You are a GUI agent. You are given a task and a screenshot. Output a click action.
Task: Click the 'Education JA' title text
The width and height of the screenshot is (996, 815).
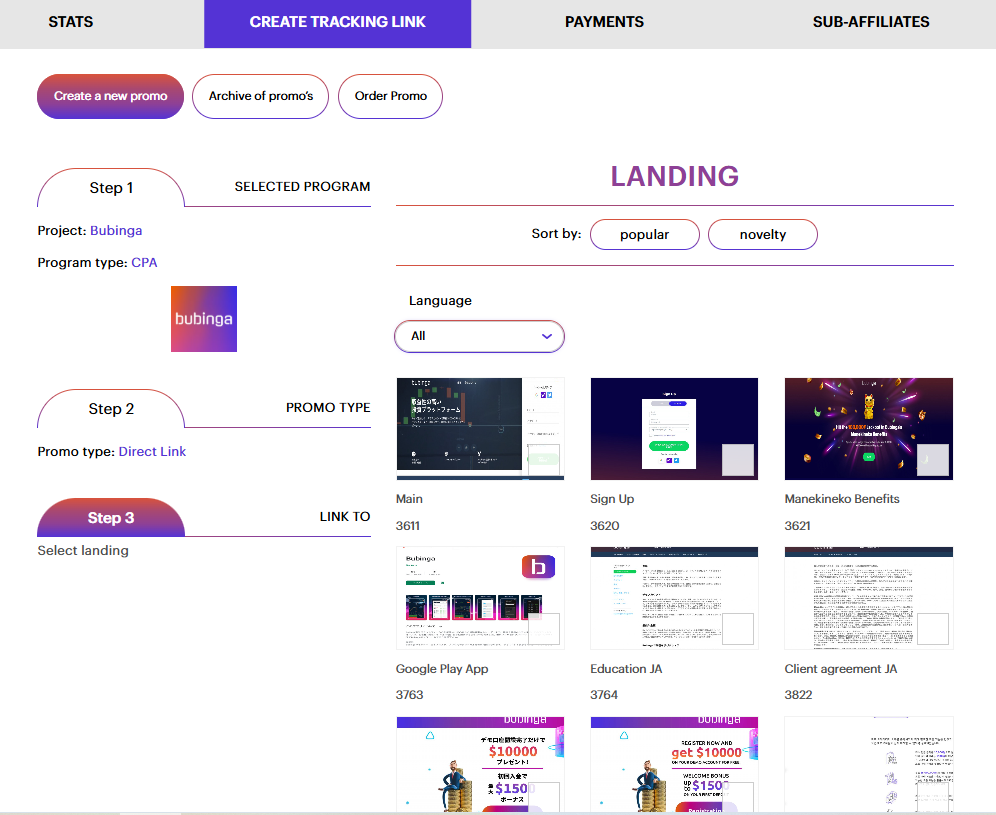click(626, 669)
